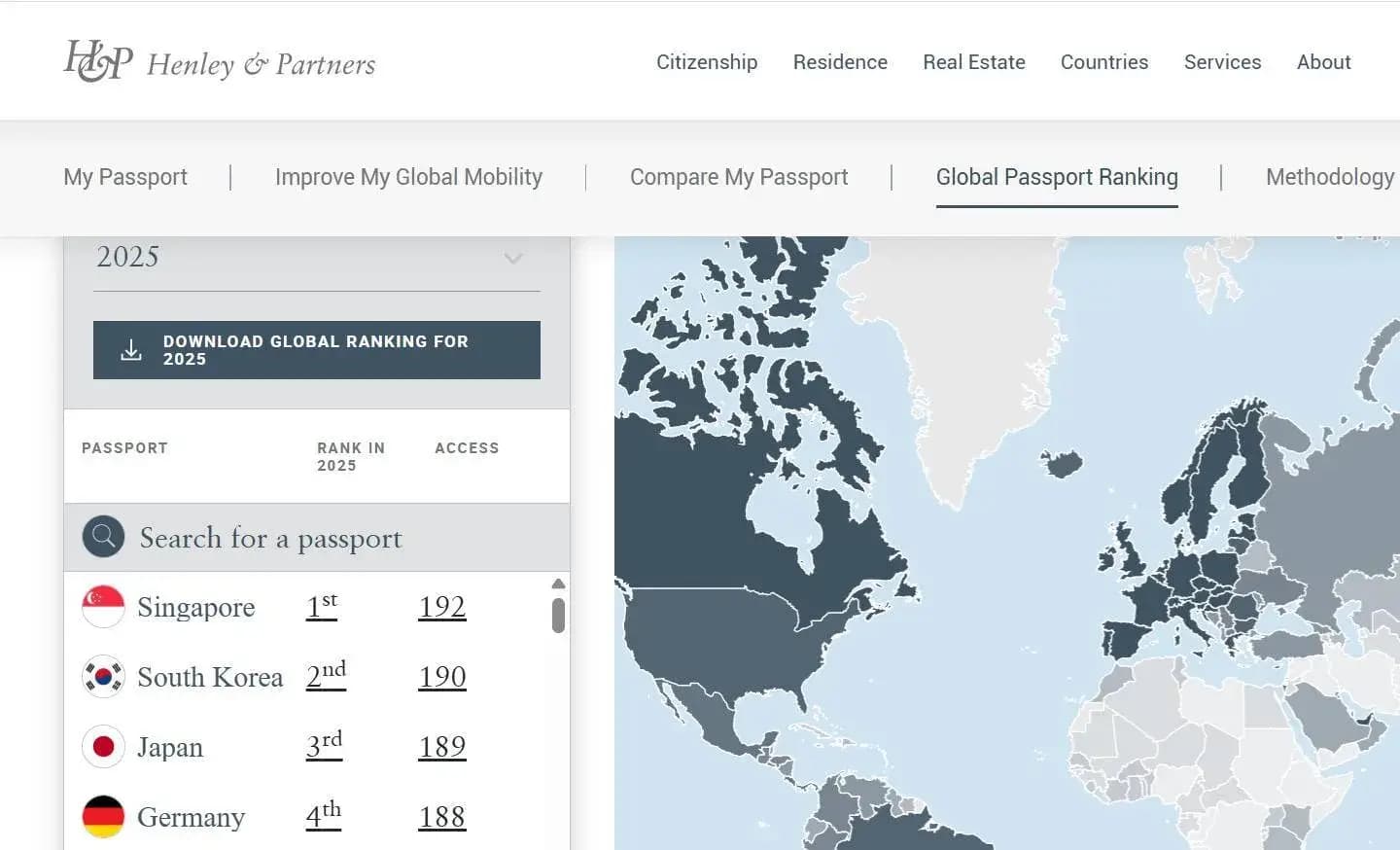Image resolution: width=1400 pixels, height=850 pixels.
Task: Click the Japan flag icon
Action: [103, 747]
